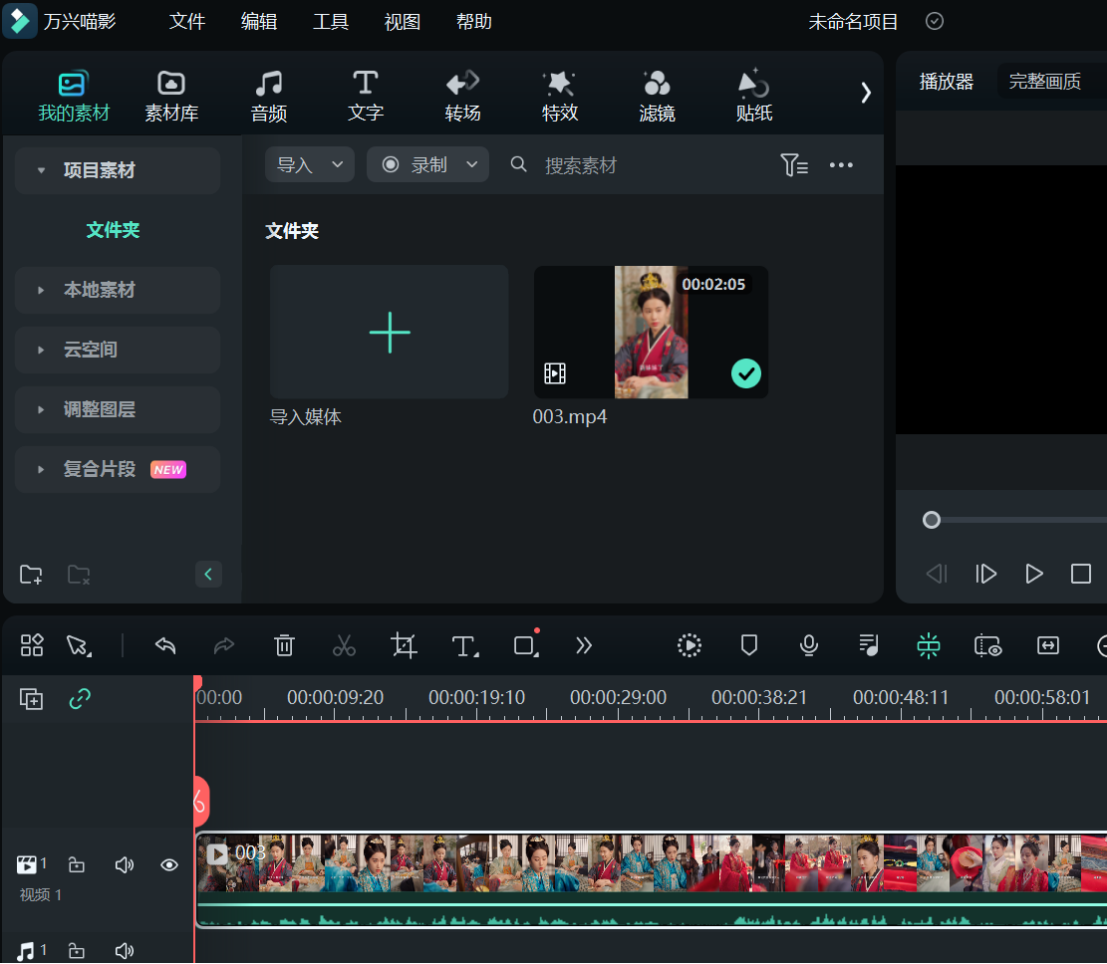The width and height of the screenshot is (1107, 964).
Task: Open the 滤镜 (Filters) panel
Action: click(656, 95)
